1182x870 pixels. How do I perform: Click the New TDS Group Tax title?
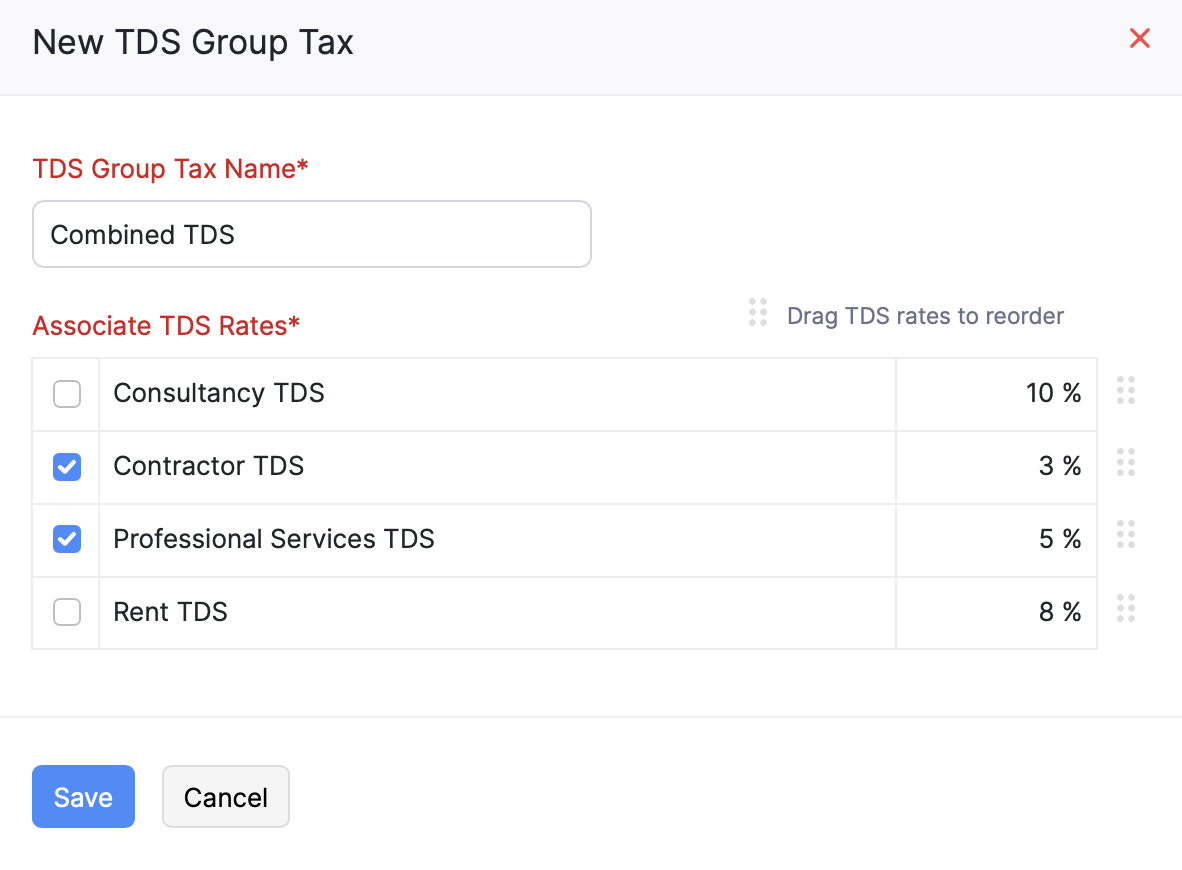193,42
